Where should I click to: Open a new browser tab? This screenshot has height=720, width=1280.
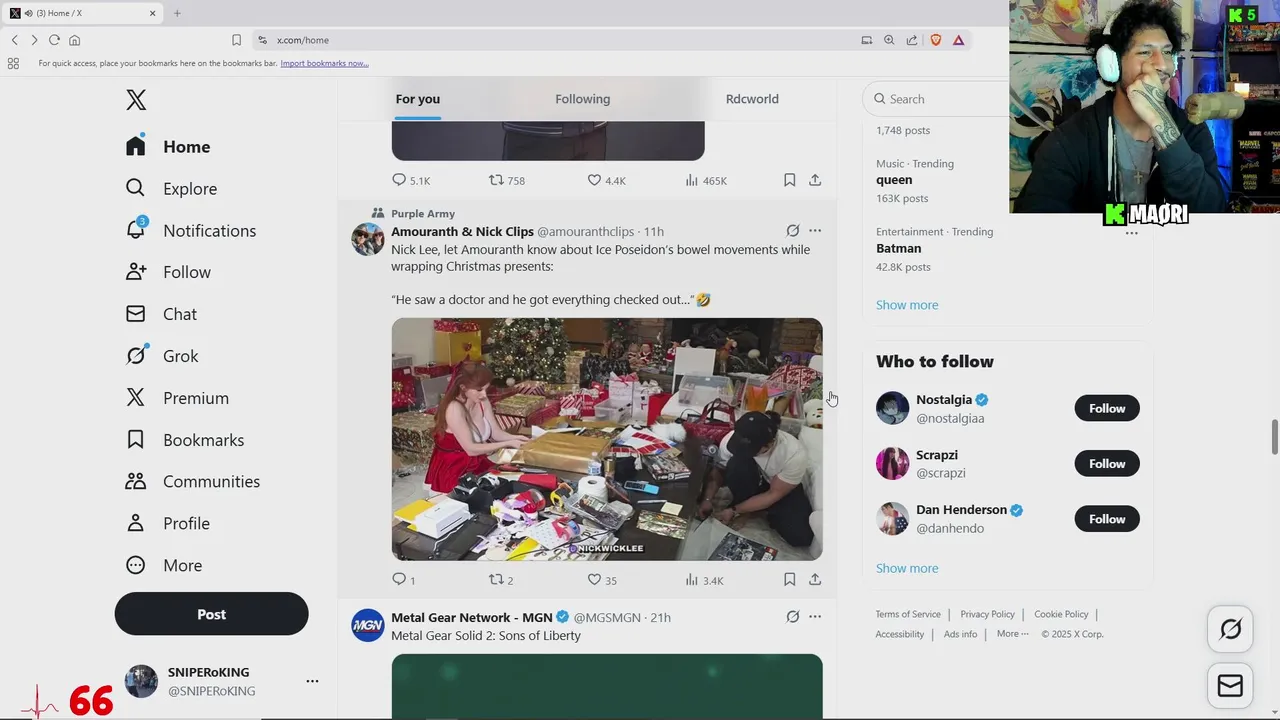coord(177,13)
